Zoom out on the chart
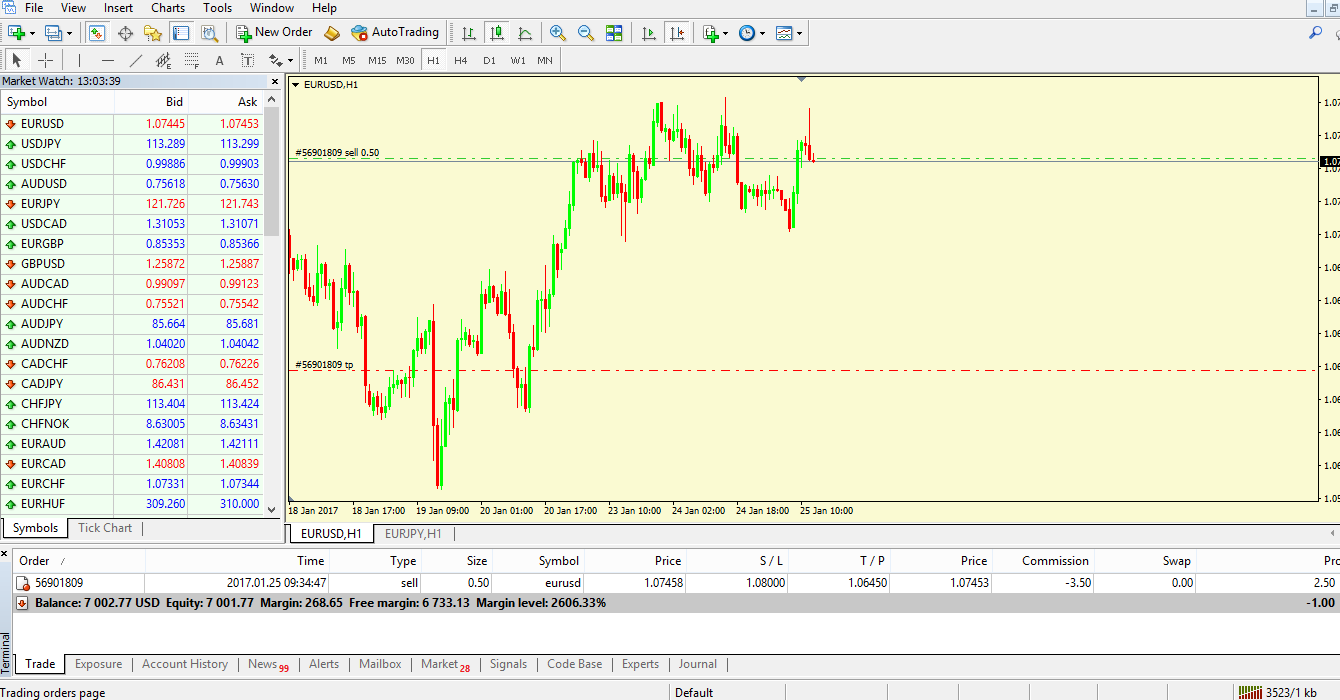This screenshot has height=700, width=1340. point(585,32)
